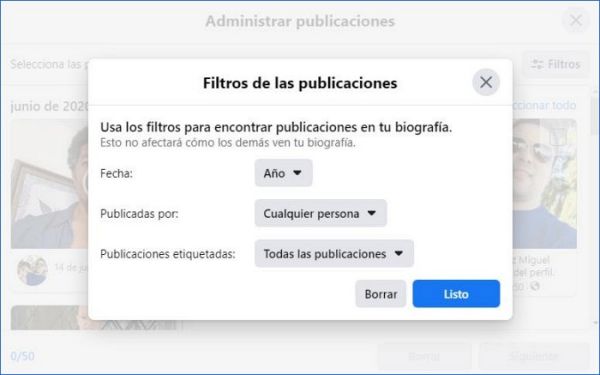Click the dimmed Borrar button in the bottom bar
The width and height of the screenshot is (600, 375).
click(424, 356)
